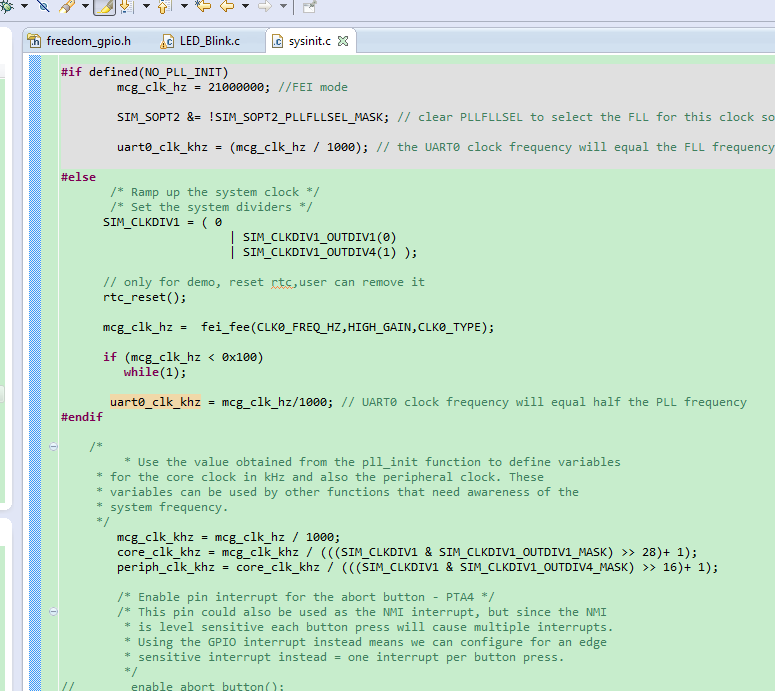Click the underlined rtc word in comment
The image size is (775, 691).
(282, 282)
